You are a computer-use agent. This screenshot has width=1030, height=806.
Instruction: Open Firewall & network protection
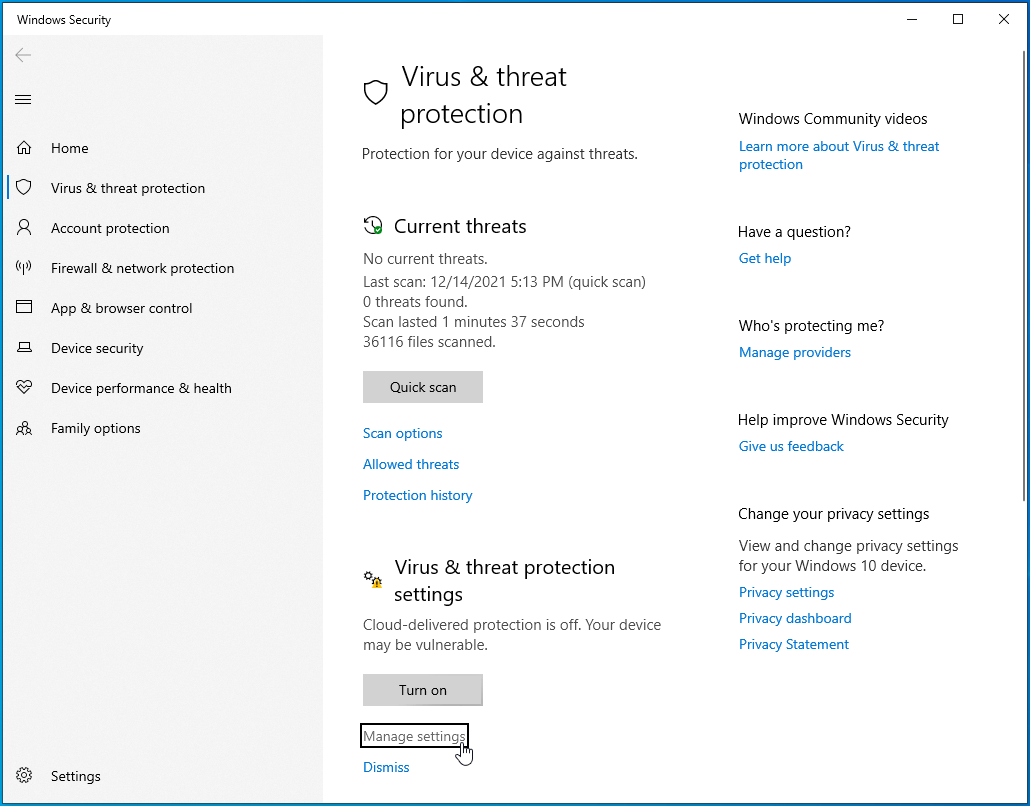tap(142, 267)
